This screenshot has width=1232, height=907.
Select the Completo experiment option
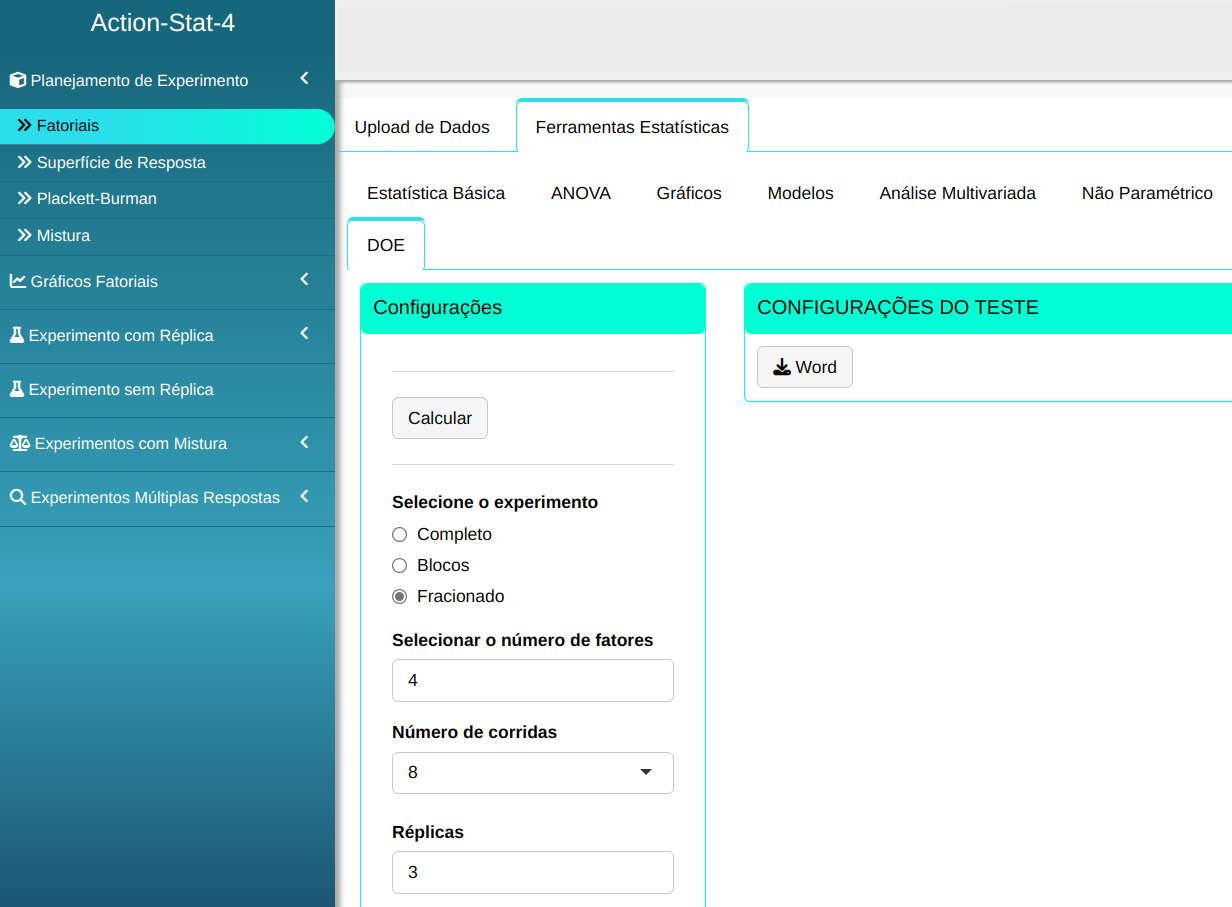[400, 535]
